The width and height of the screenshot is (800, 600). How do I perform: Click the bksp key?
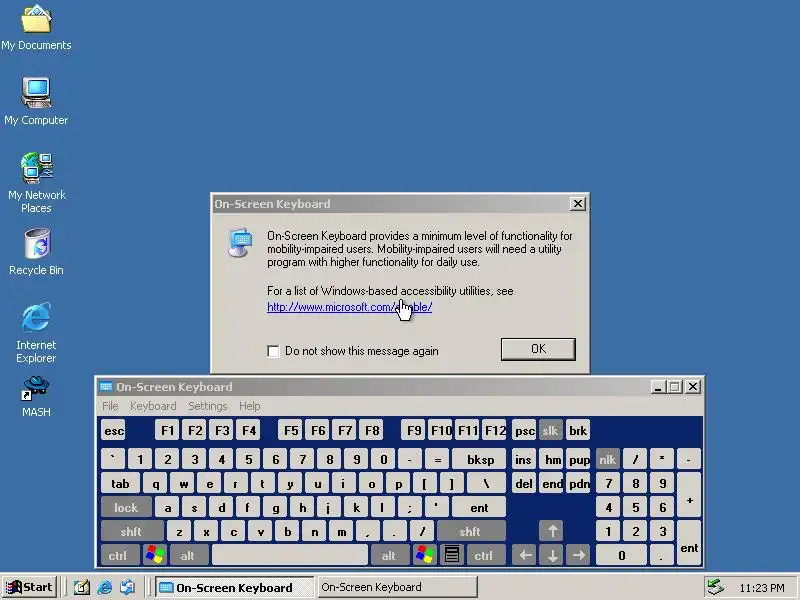(480, 460)
